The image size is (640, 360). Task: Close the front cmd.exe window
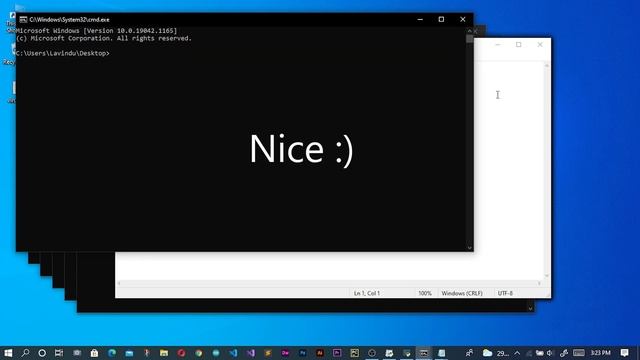462,19
